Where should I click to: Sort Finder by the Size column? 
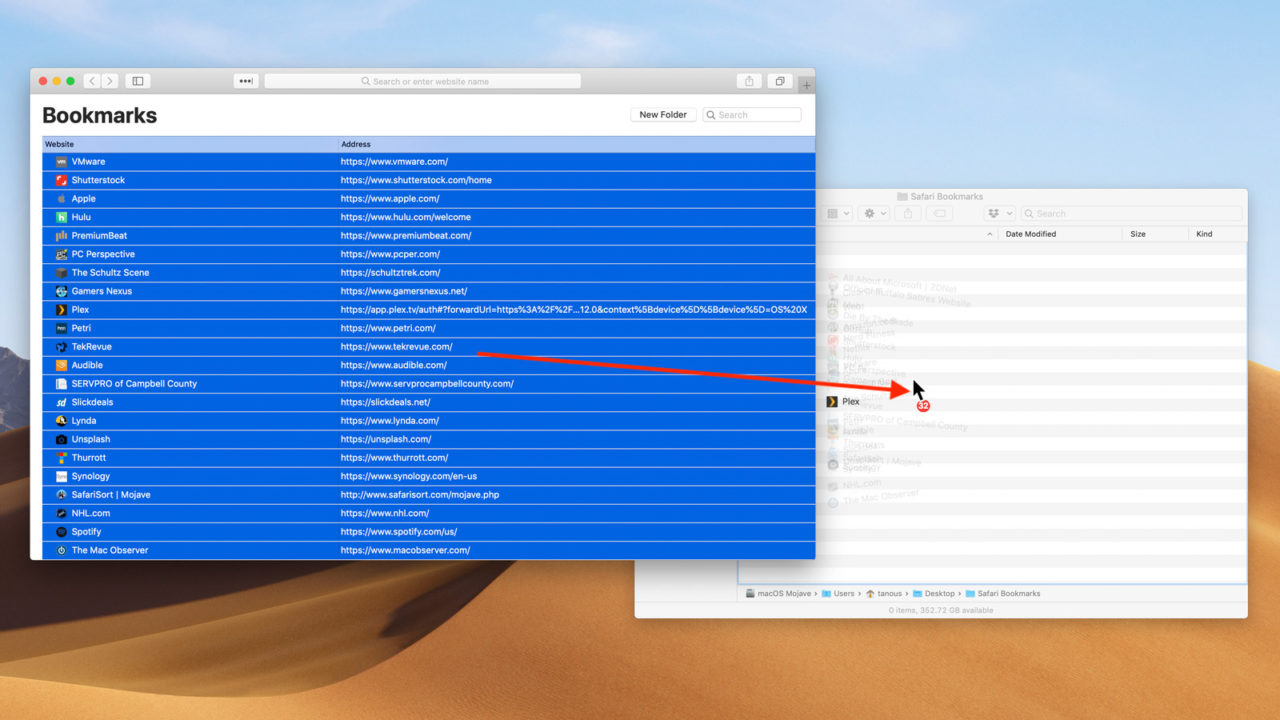1138,234
